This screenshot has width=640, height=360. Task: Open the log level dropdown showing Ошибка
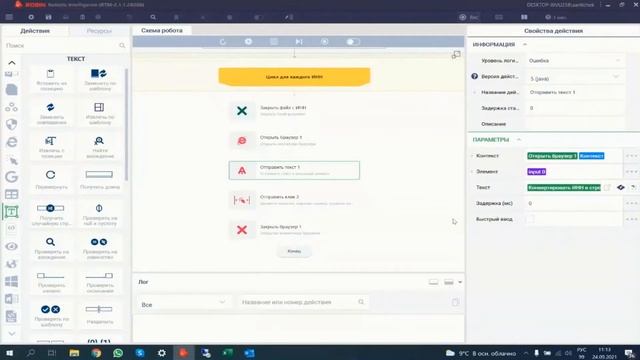click(x=574, y=60)
